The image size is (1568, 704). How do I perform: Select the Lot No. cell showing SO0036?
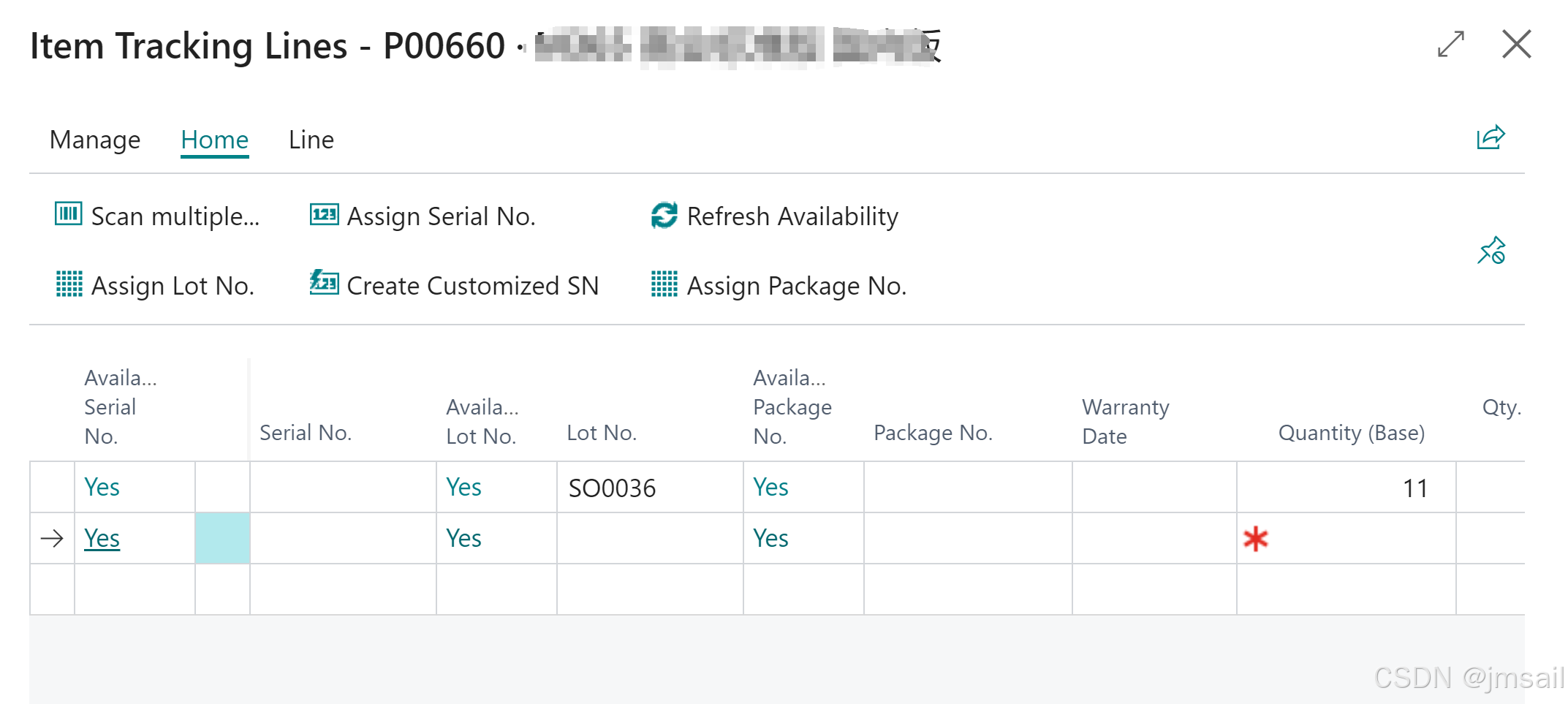click(613, 488)
